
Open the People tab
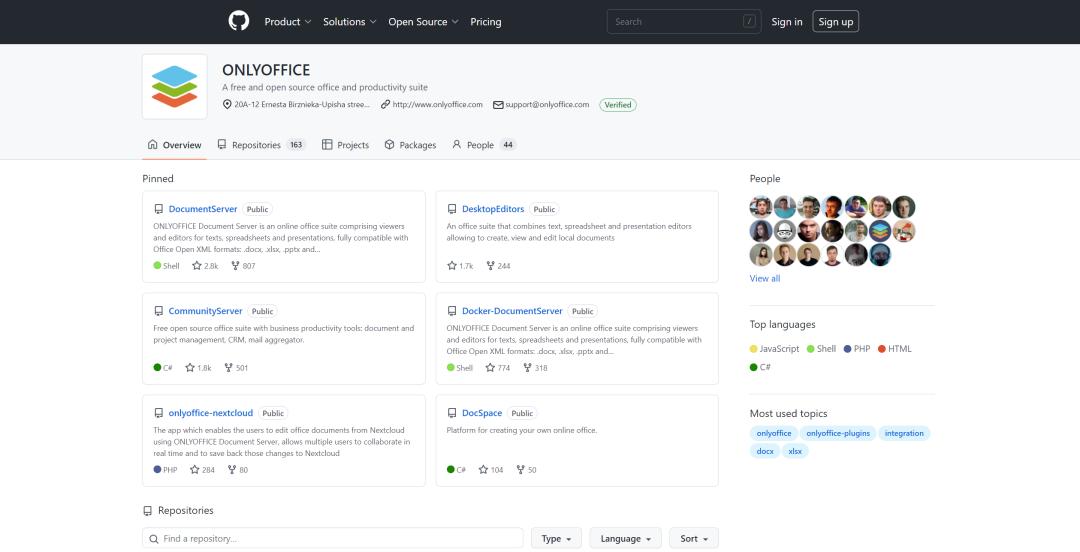click(483, 145)
